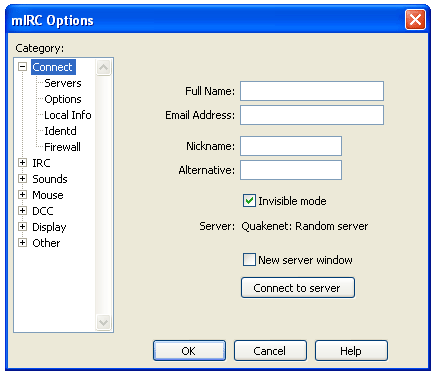Click the category list scroll-down arrow
Viewport: 435px width, 374px height.
[103, 323]
